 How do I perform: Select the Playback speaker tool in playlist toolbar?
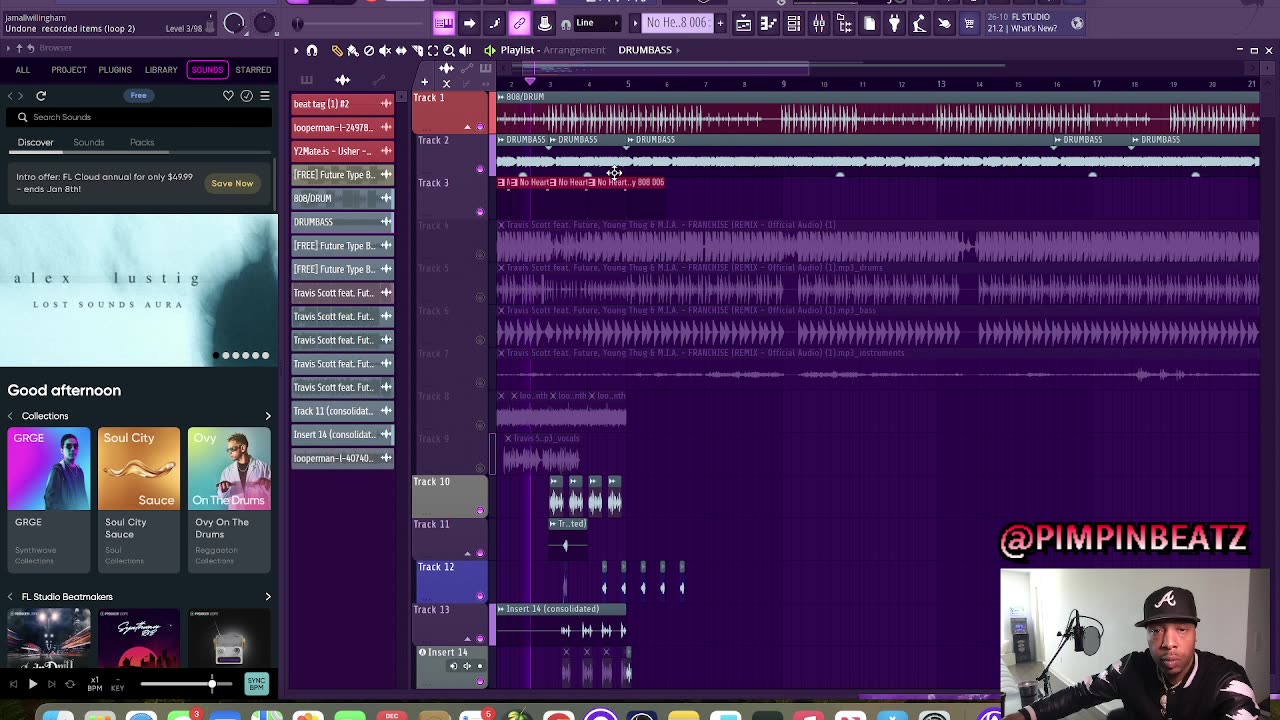[465, 50]
